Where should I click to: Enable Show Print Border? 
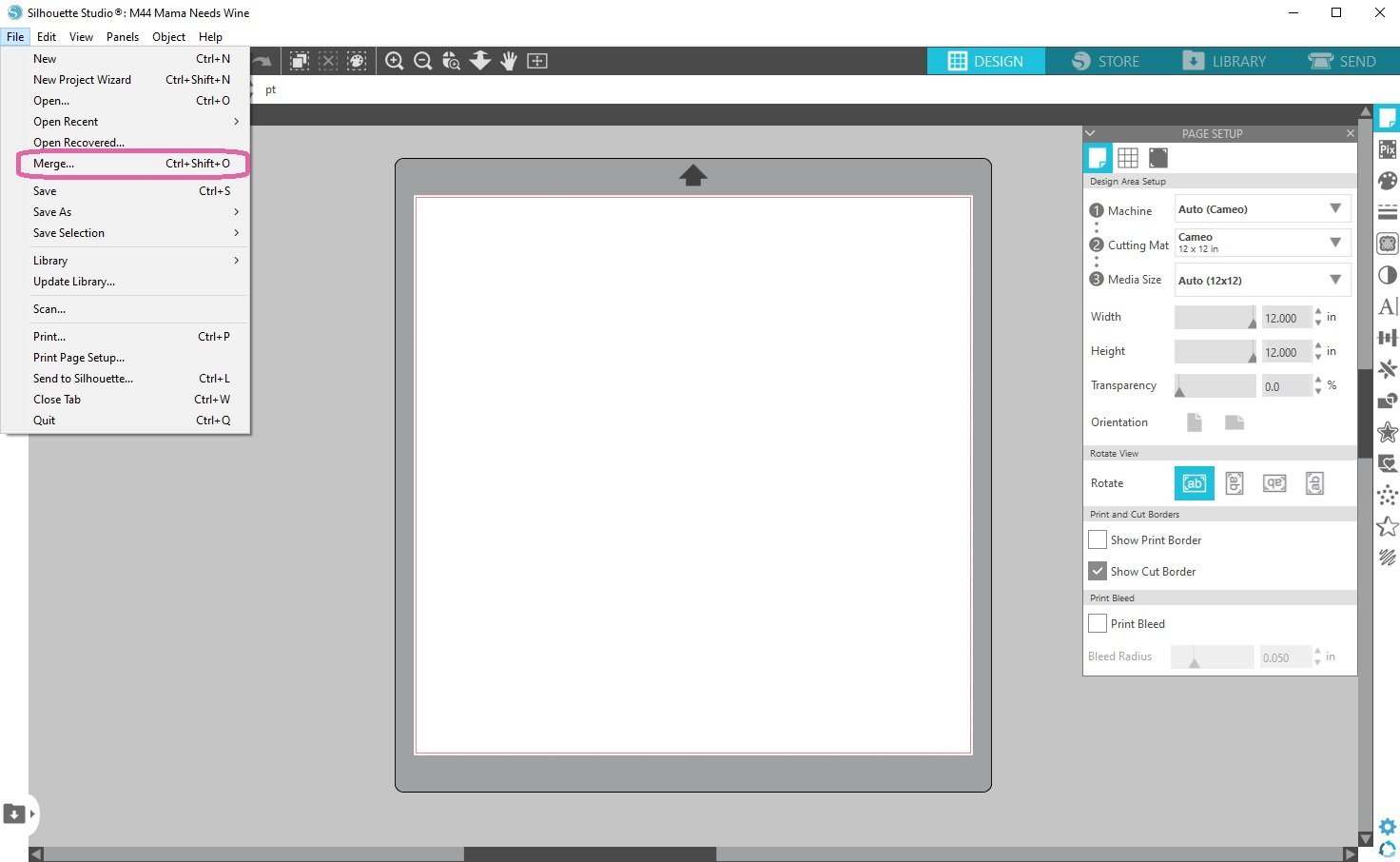pyautogui.click(x=1097, y=539)
